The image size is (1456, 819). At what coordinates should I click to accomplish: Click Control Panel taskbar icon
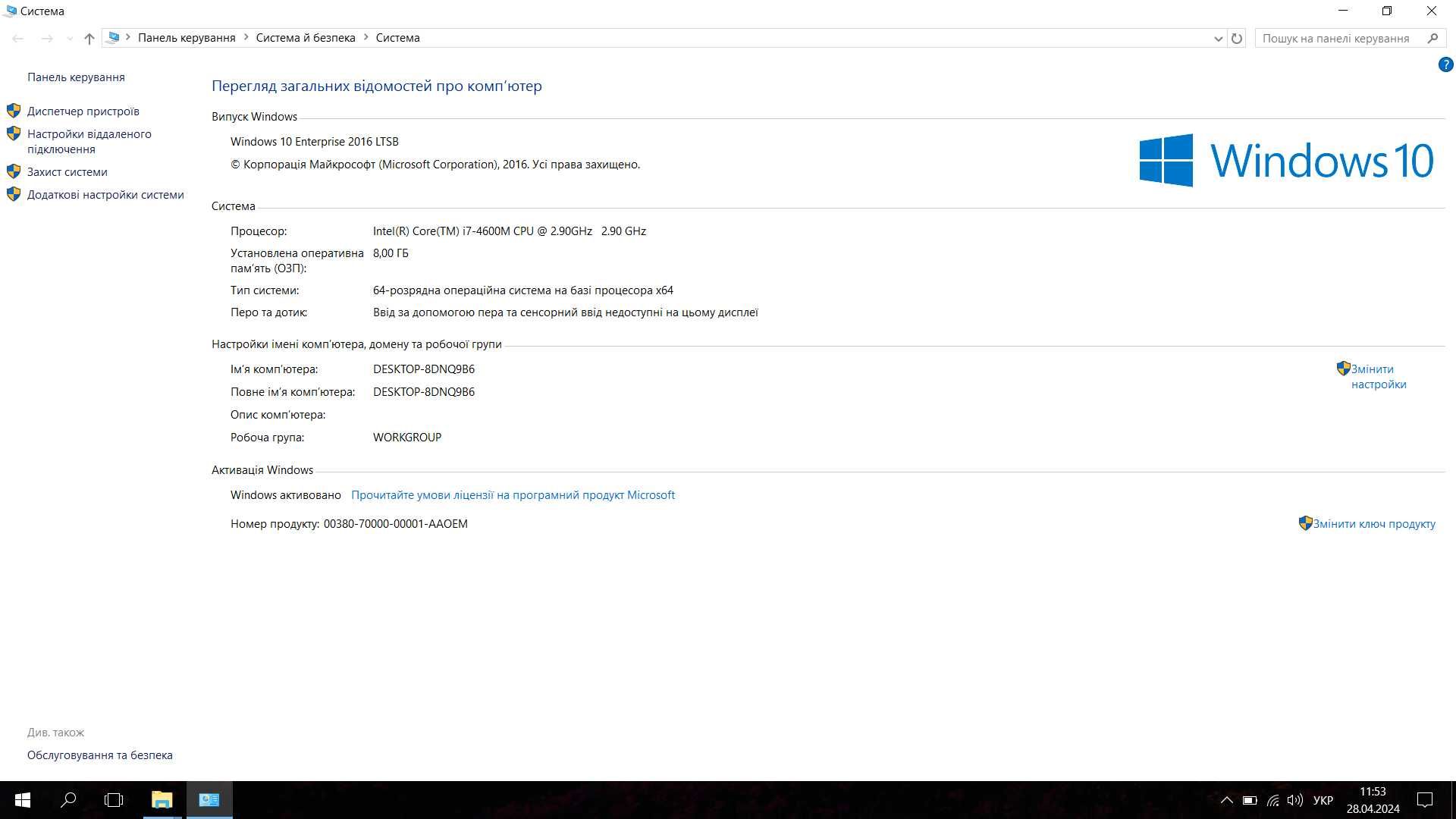(209, 800)
